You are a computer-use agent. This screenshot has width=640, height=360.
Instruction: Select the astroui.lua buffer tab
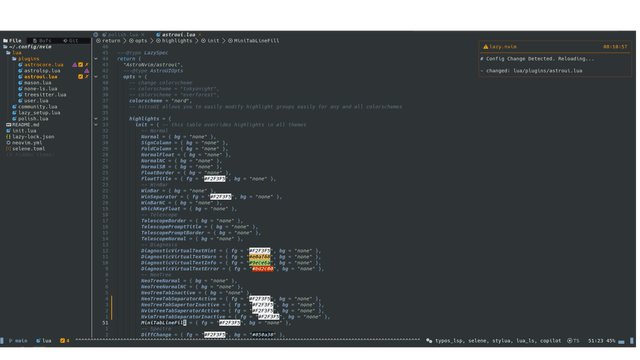pos(178,35)
